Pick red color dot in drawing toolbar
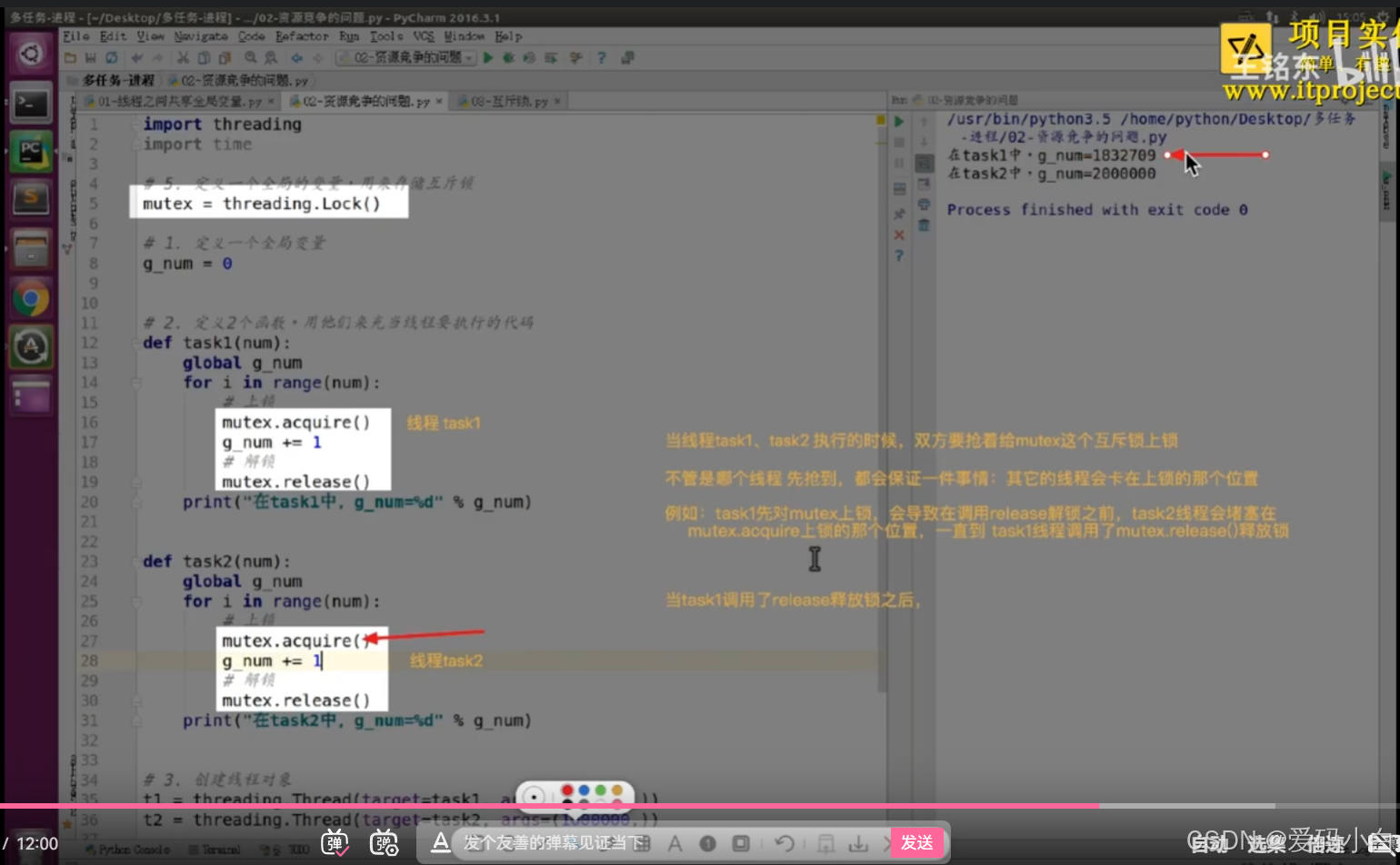 (x=567, y=791)
